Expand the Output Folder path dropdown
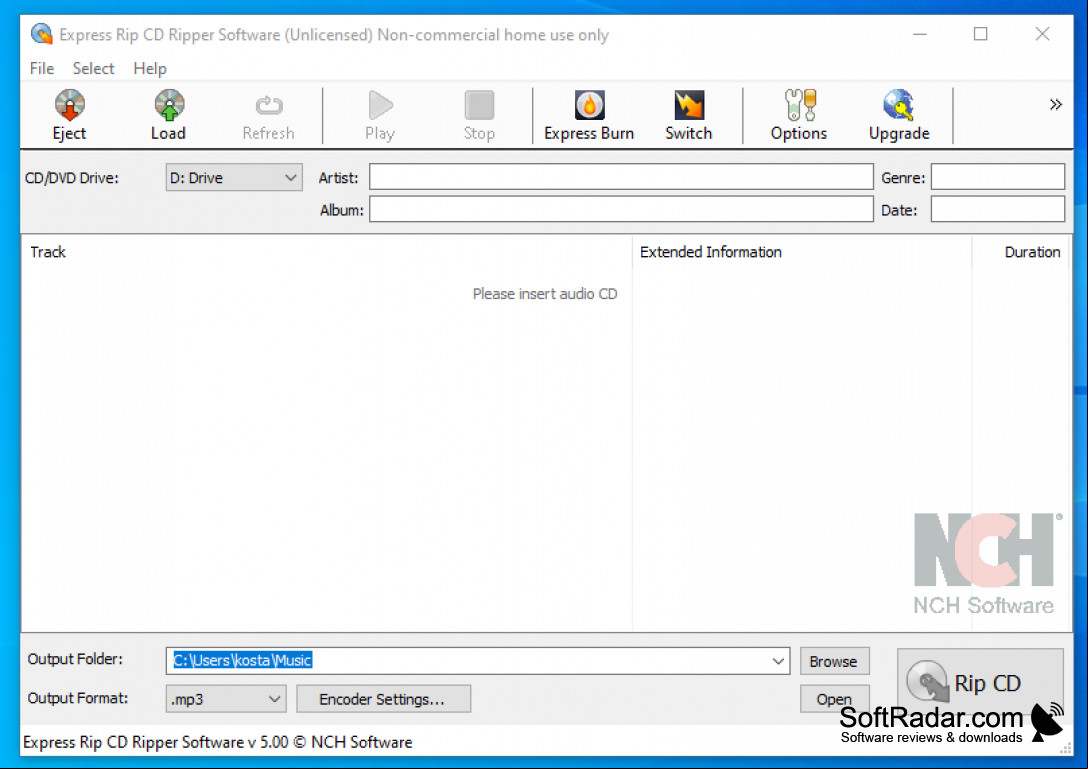 (x=778, y=661)
